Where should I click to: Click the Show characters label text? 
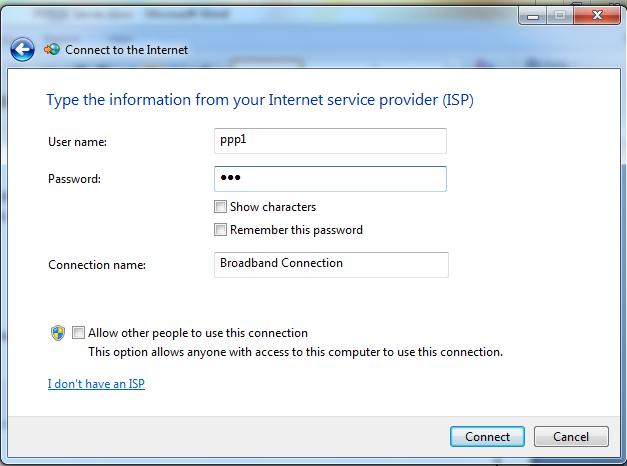click(273, 207)
